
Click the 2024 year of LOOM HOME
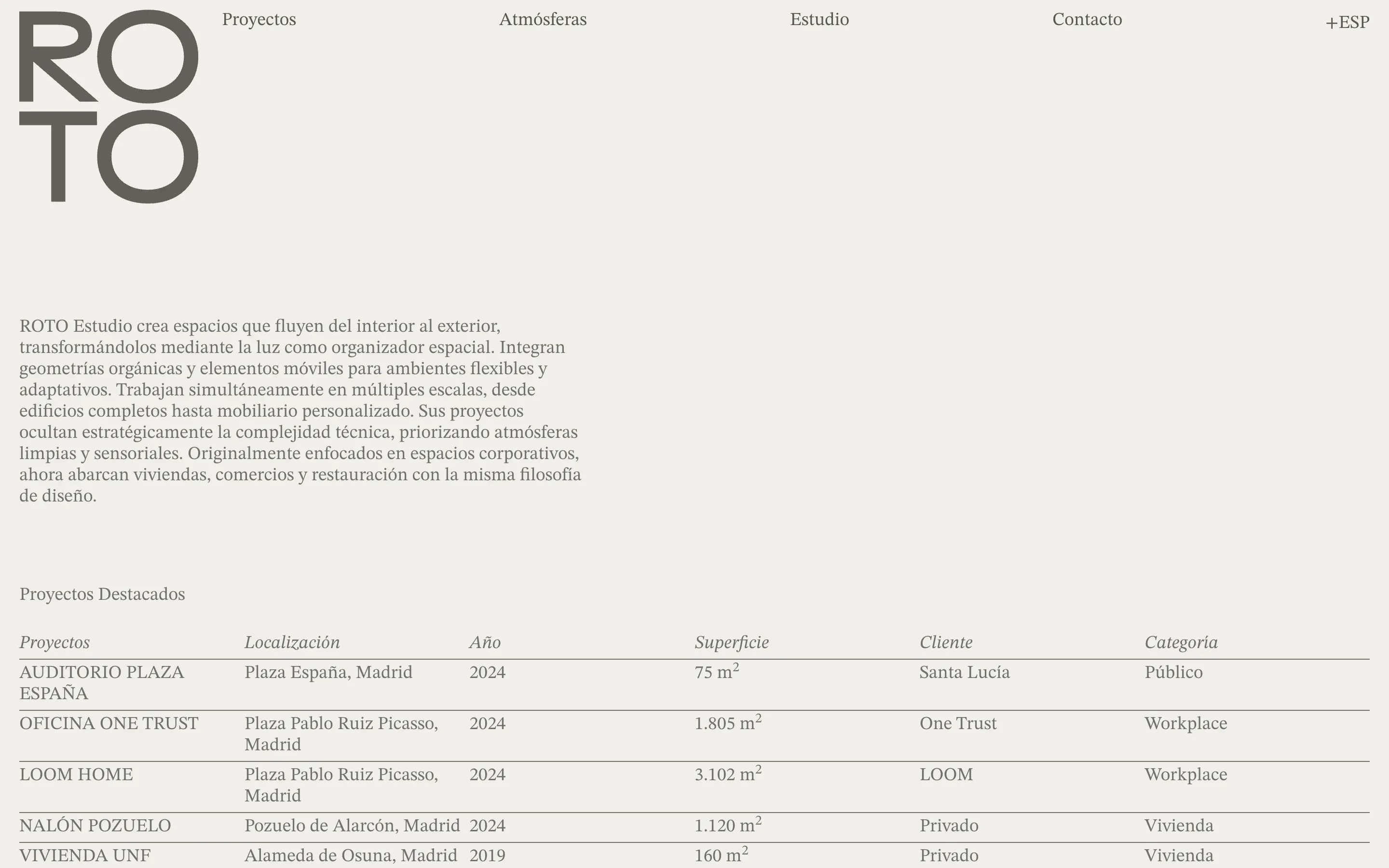[x=487, y=774]
